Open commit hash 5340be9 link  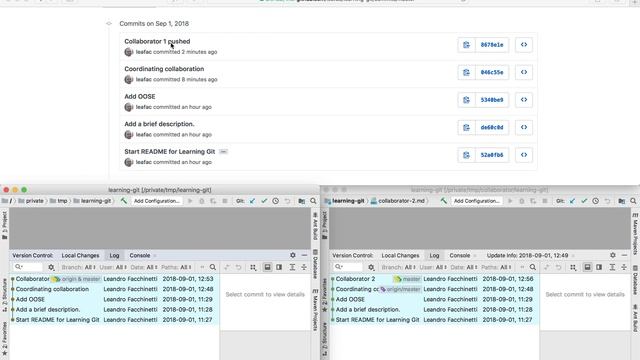pos(492,100)
